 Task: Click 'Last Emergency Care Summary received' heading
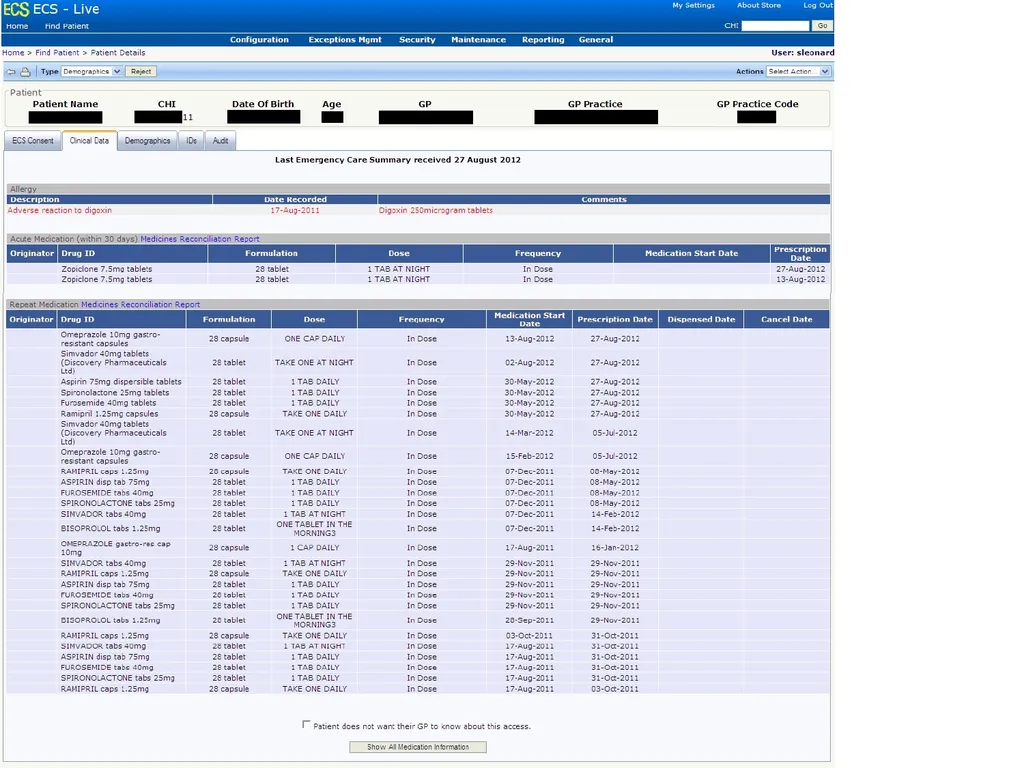click(398, 160)
